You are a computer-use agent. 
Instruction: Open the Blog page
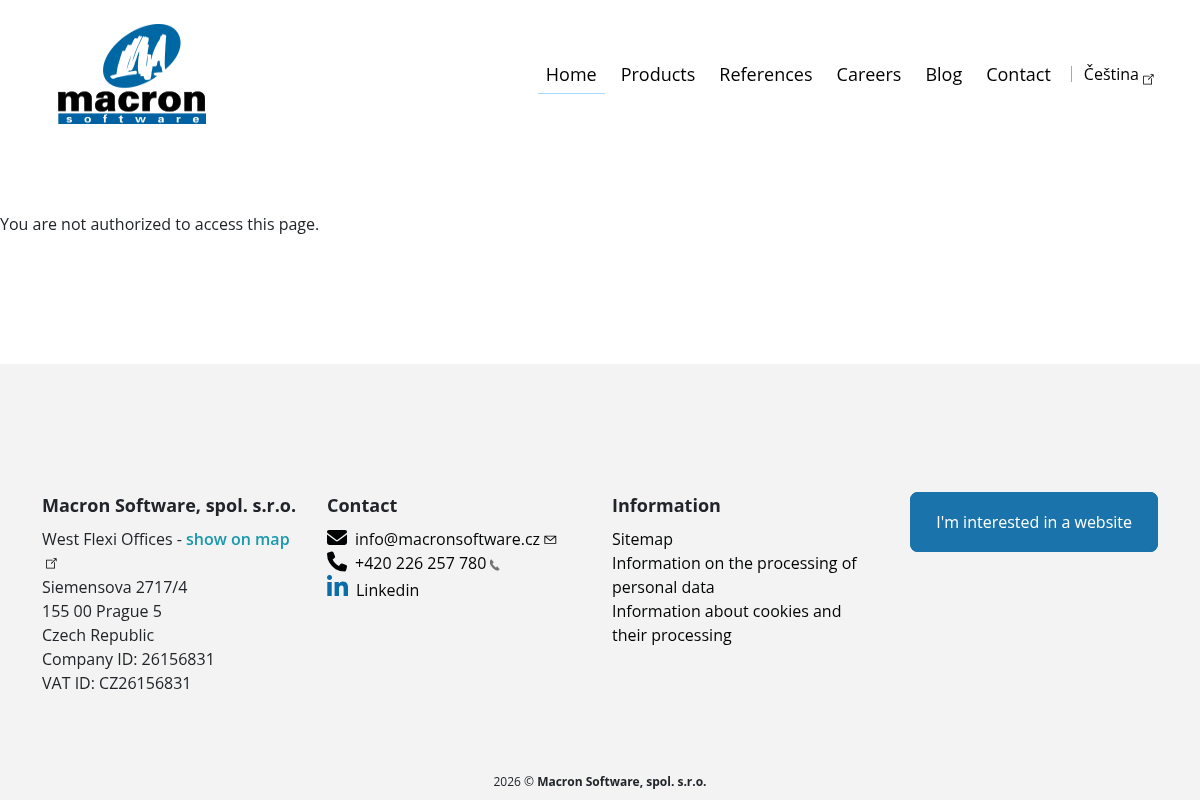click(944, 74)
